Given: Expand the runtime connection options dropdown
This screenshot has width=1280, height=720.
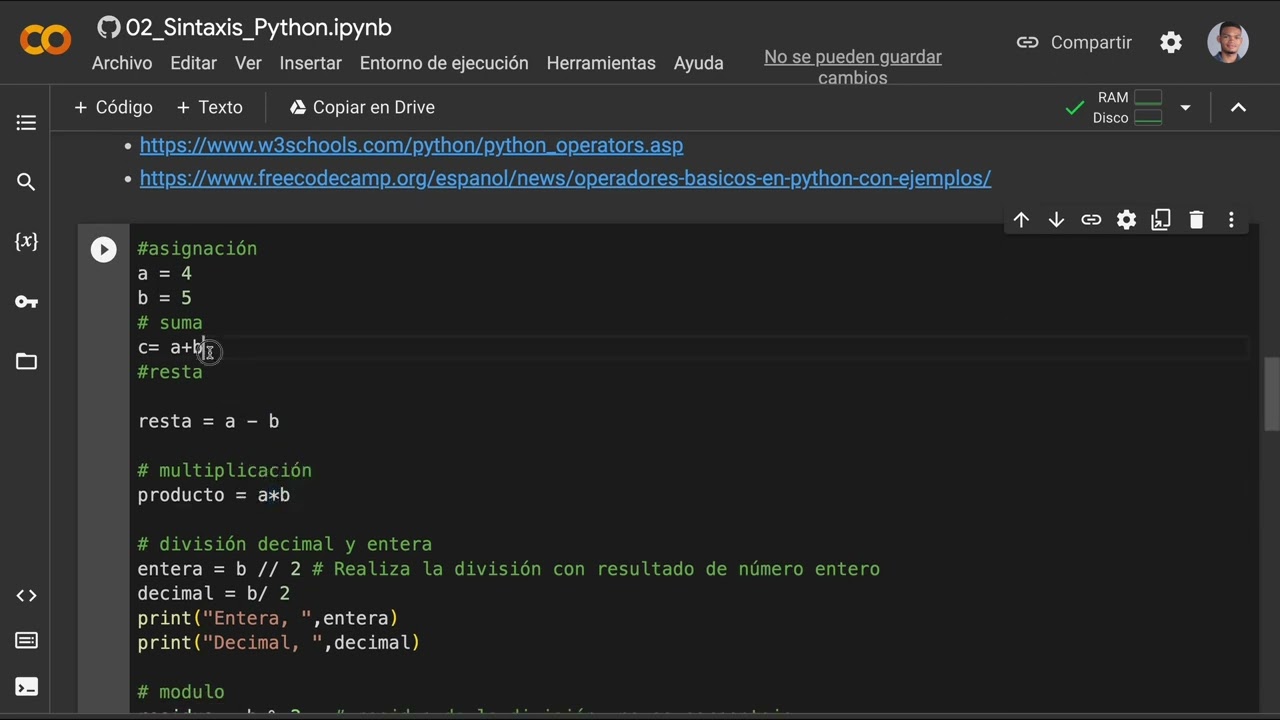Looking at the screenshot, I should pyautogui.click(x=1185, y=107).
